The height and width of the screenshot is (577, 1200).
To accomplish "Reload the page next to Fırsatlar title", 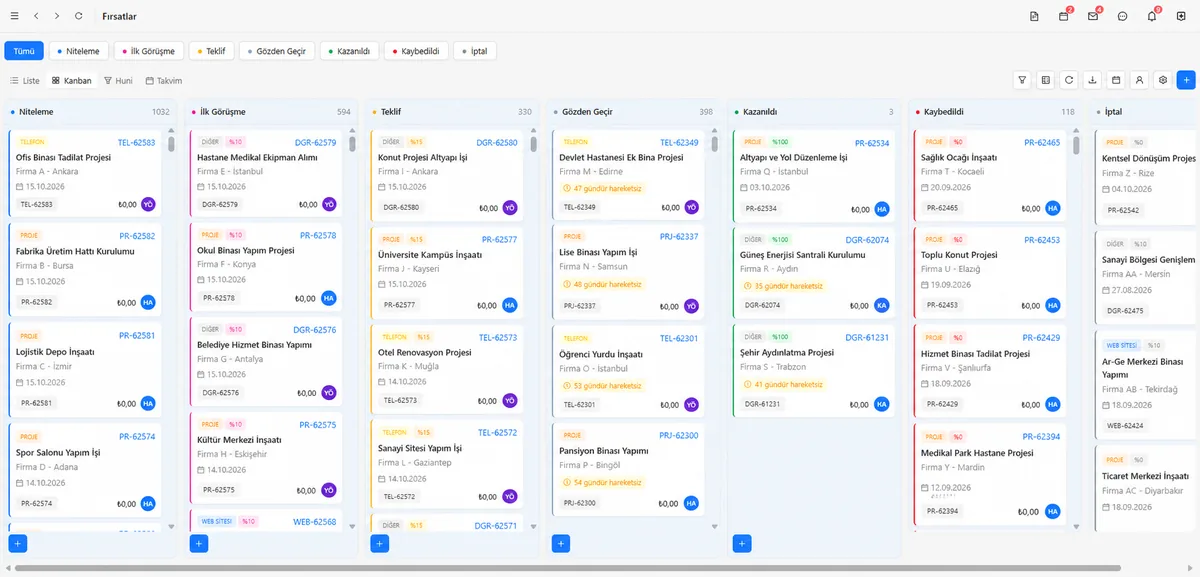I will tap(79, 16).
